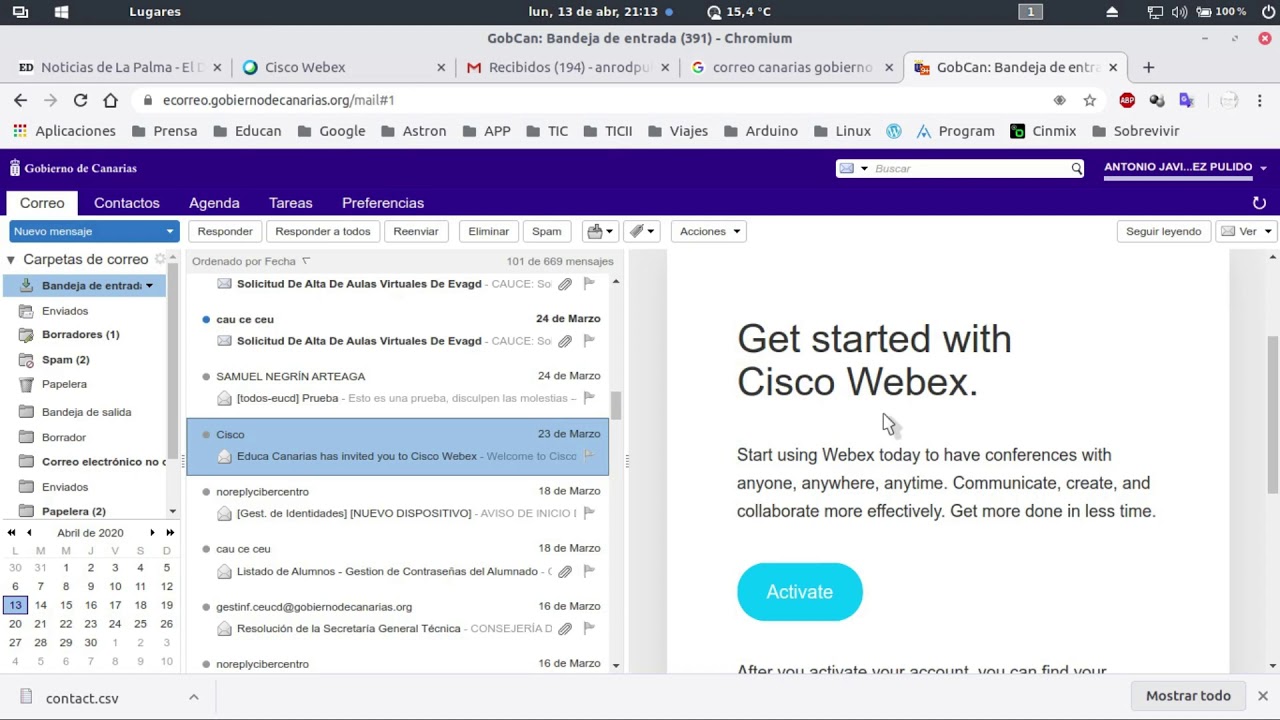Click the browser address bar URL

(278, 100)
